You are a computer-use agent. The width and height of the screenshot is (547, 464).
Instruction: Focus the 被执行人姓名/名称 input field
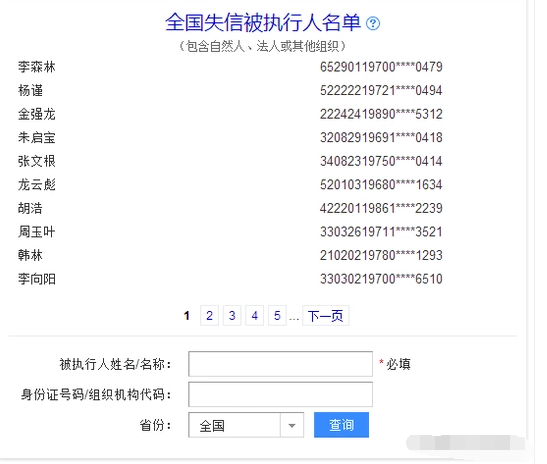280,364
